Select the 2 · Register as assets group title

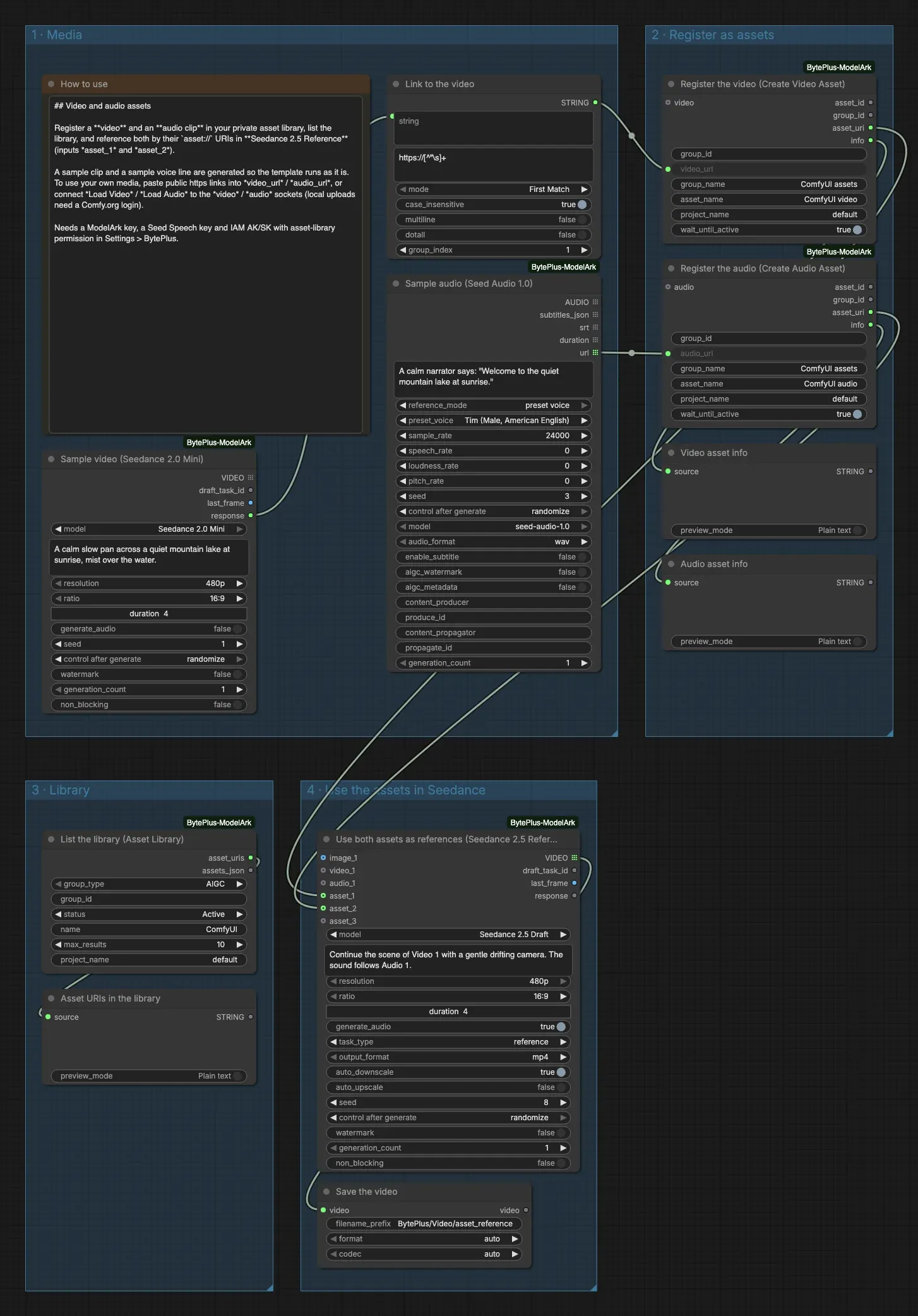(713, 35)
